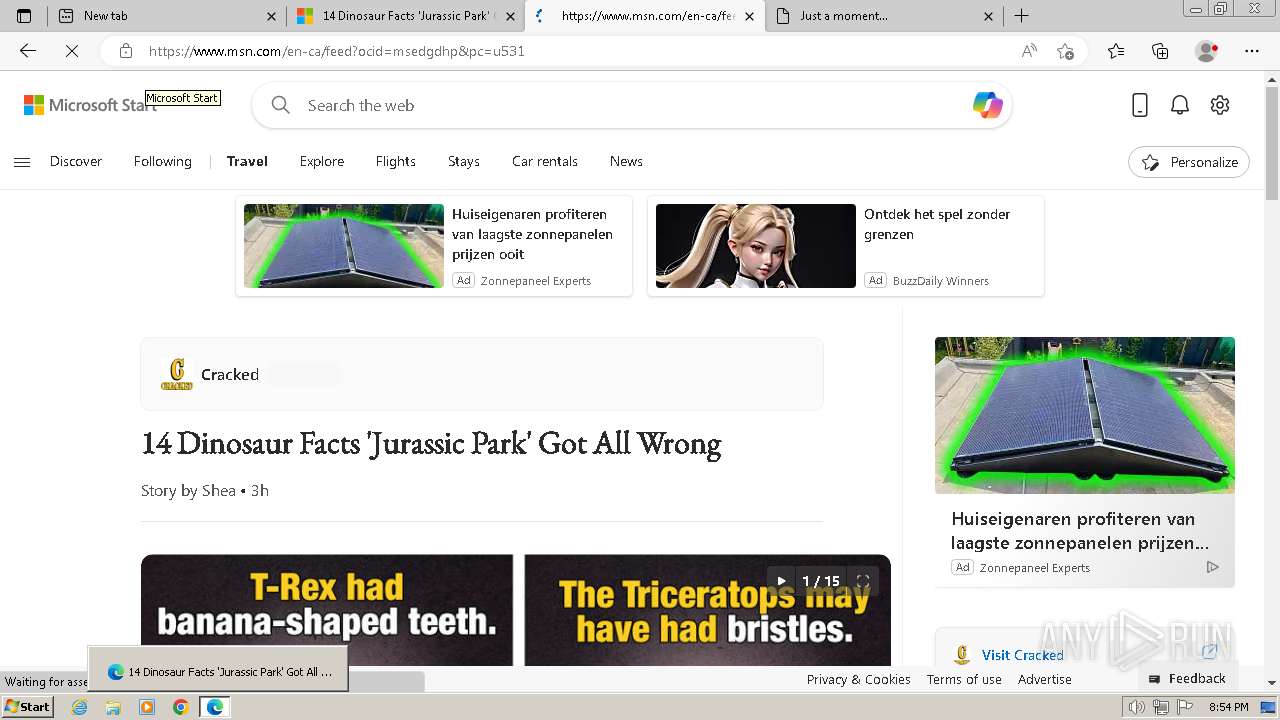
Task: Click the Cracked publisher name
Action: pyautogui.click(x=230, y=374)
